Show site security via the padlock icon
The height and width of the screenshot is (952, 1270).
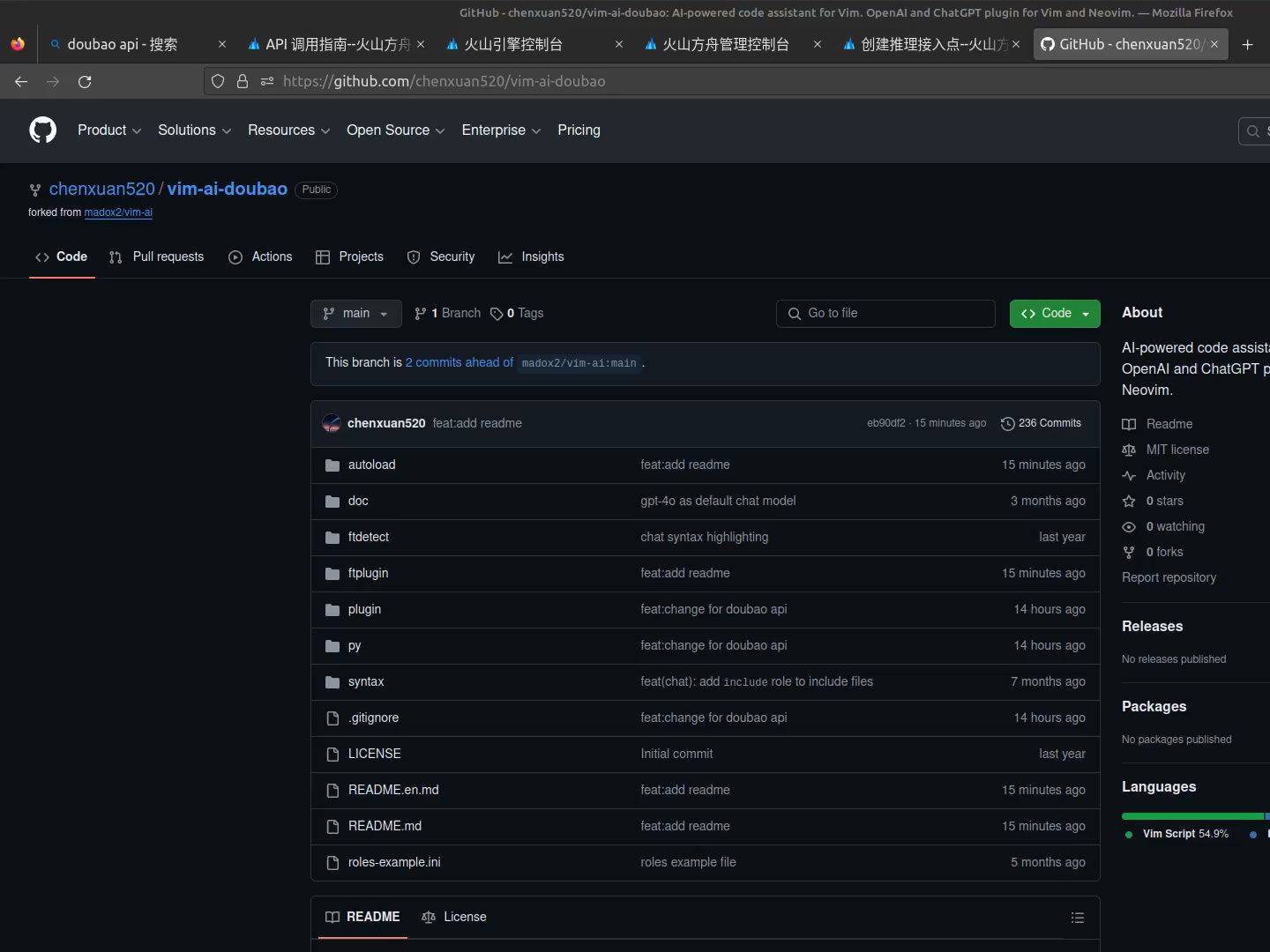243,81
